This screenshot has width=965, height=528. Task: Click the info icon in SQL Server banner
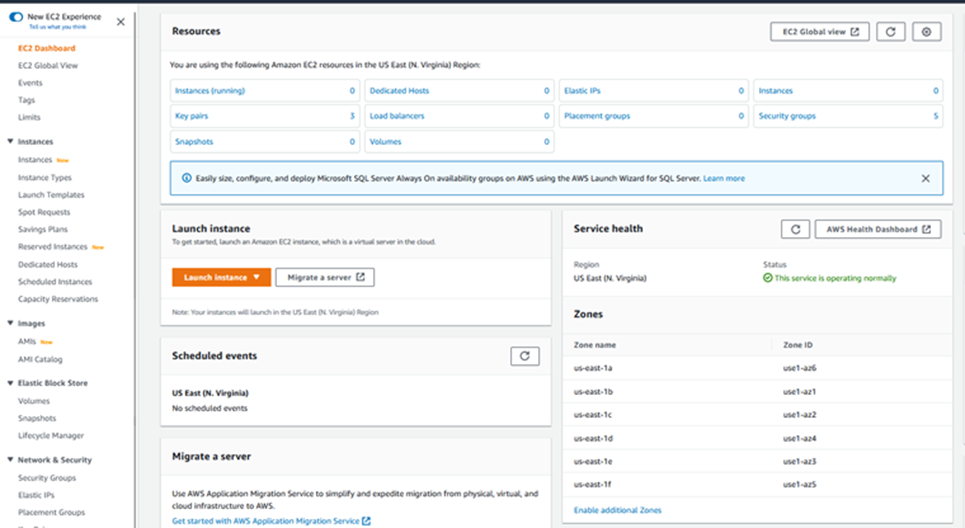[186, 178]
